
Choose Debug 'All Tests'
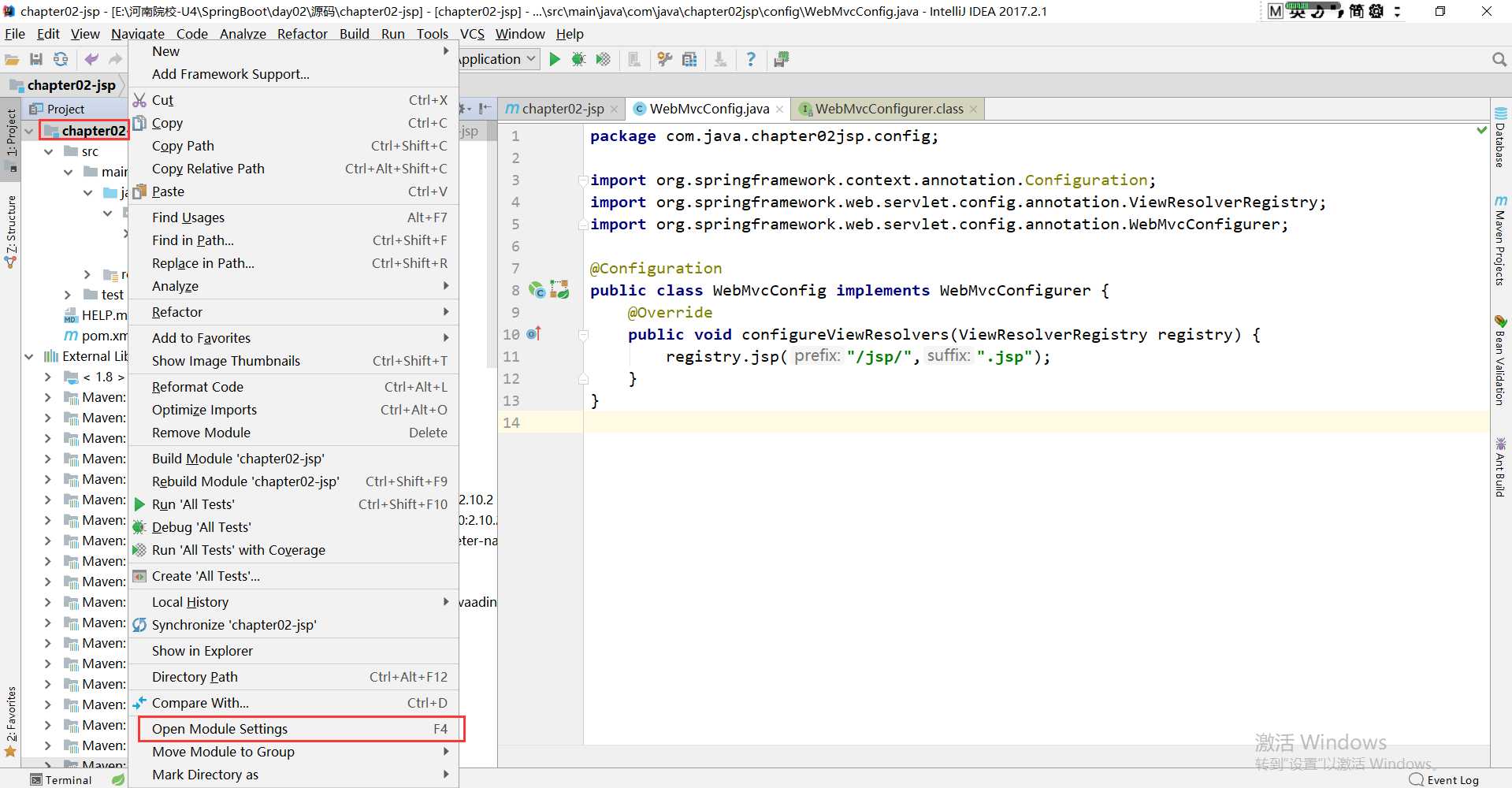tap(293, 527)
